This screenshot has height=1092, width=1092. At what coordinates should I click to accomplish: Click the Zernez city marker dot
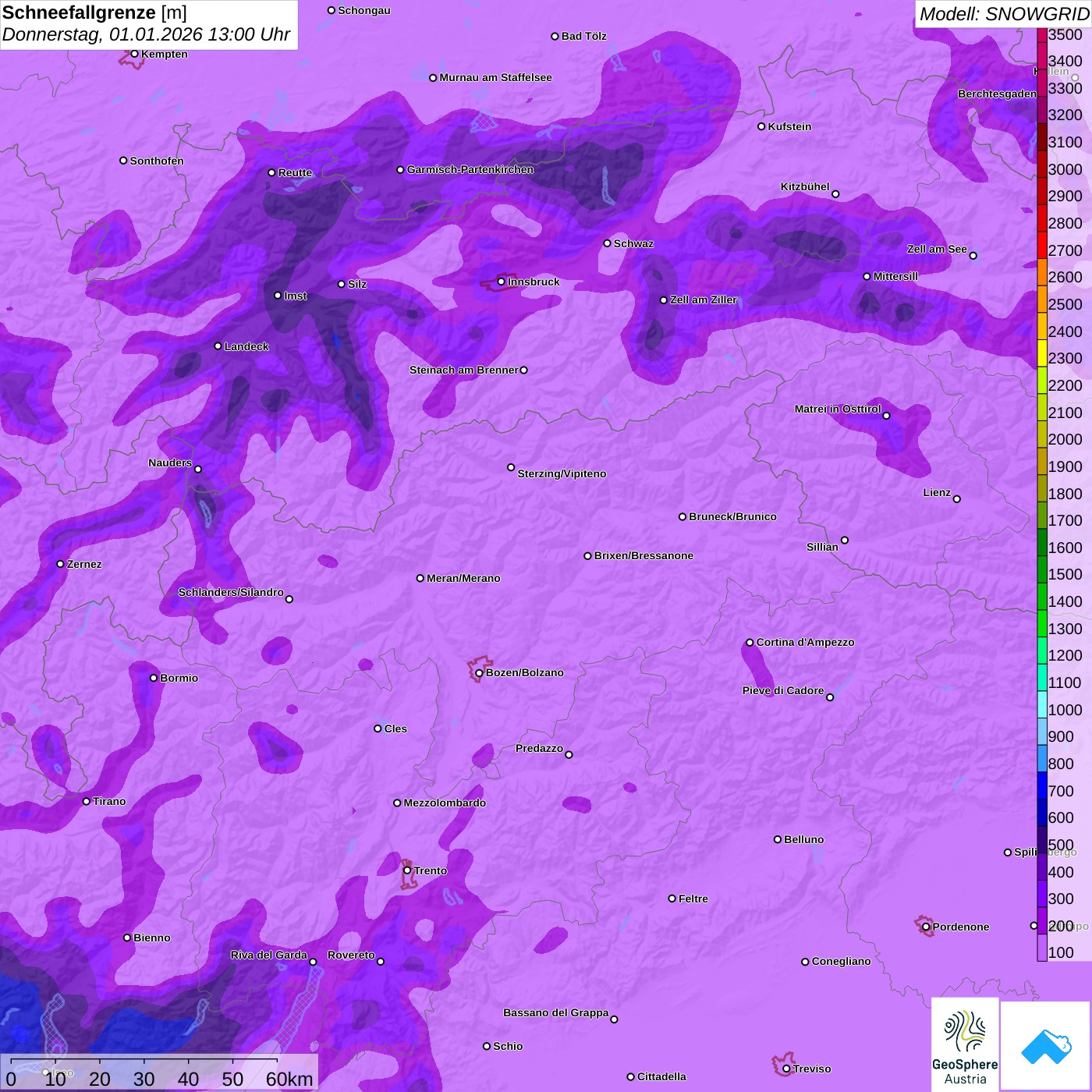(x=60, y=564)
